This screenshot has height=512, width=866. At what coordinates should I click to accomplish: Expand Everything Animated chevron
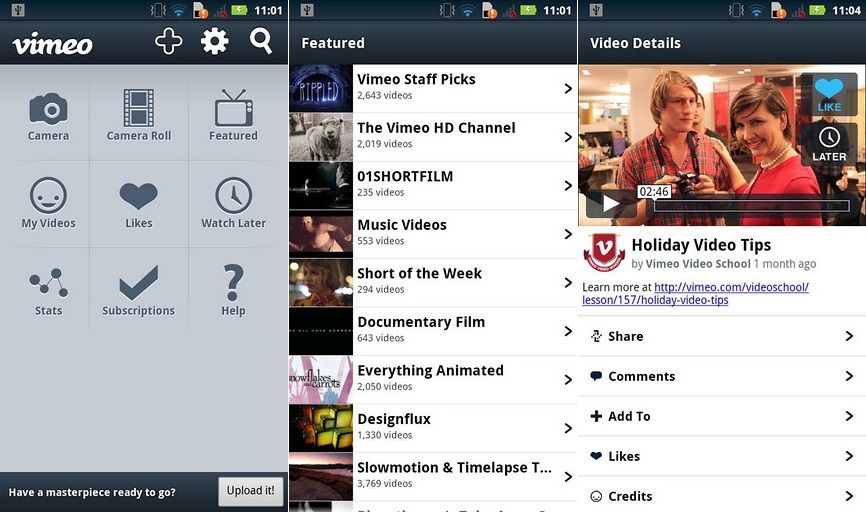click(x=568, y=379)
